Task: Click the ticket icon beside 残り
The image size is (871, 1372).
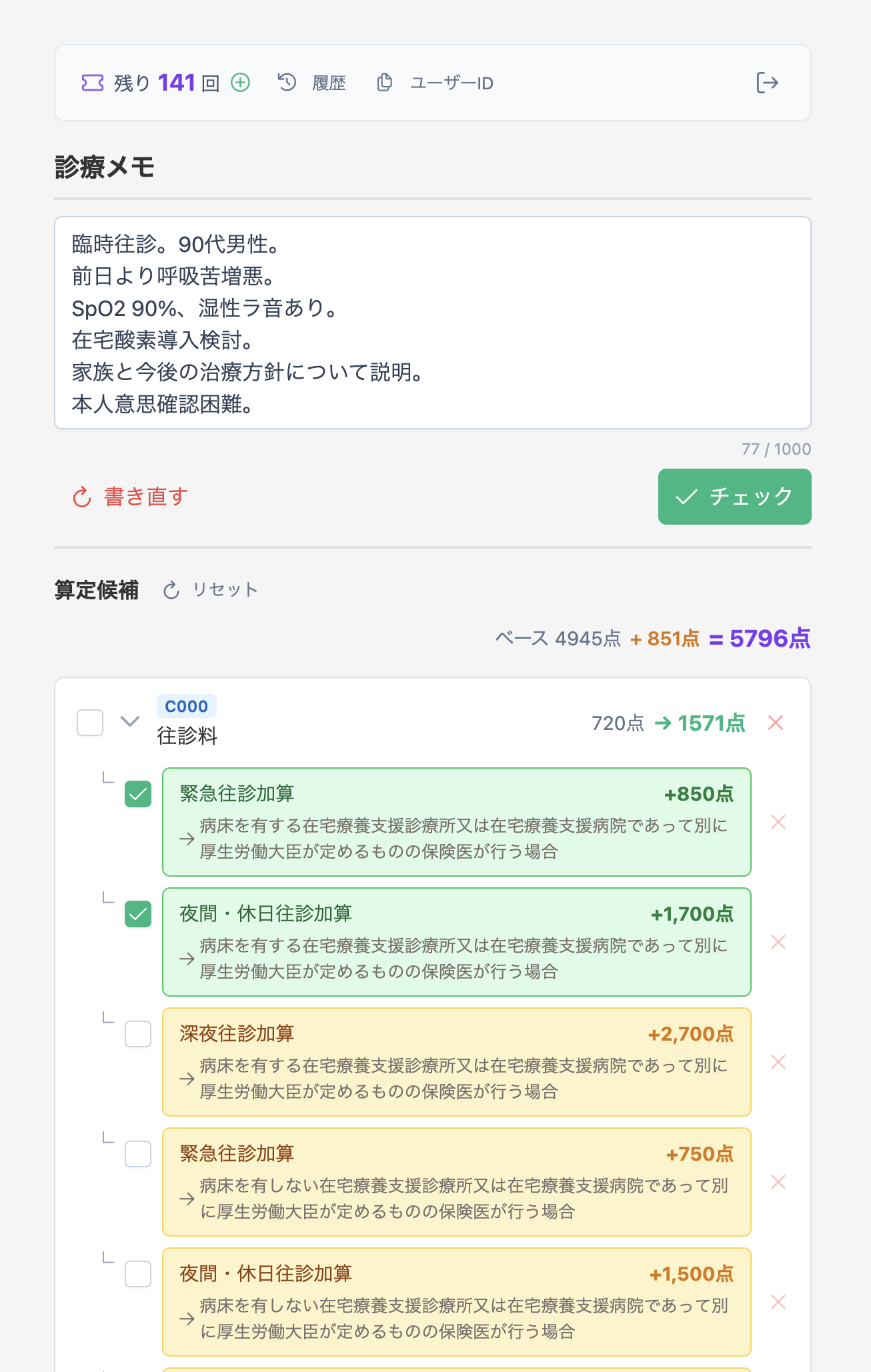Action: point(93,83)
